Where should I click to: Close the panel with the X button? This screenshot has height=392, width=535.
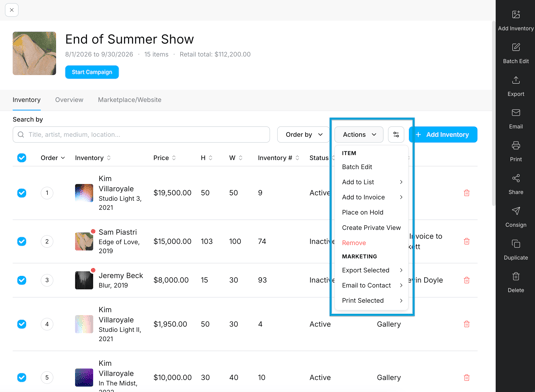[12, 10]
